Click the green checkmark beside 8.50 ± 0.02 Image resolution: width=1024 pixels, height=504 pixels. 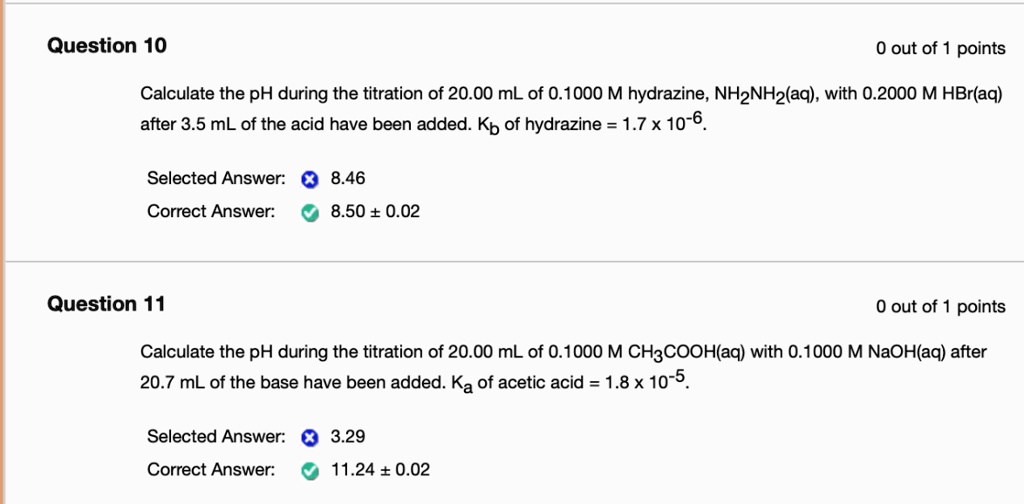pos(310,213)
